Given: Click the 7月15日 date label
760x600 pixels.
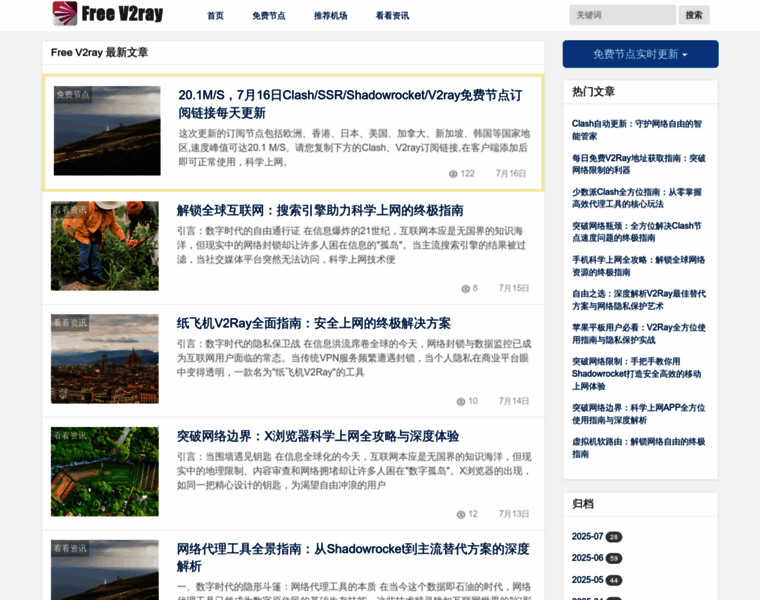Looking at the screenshot, I should pyautogui.click(x=514, y=288).
